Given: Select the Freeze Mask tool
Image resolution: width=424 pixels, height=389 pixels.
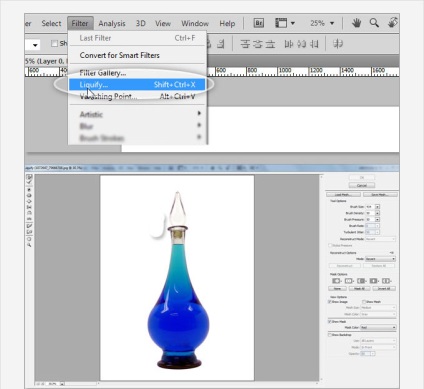Looking at the screenshot, I should tap(29, 226).
